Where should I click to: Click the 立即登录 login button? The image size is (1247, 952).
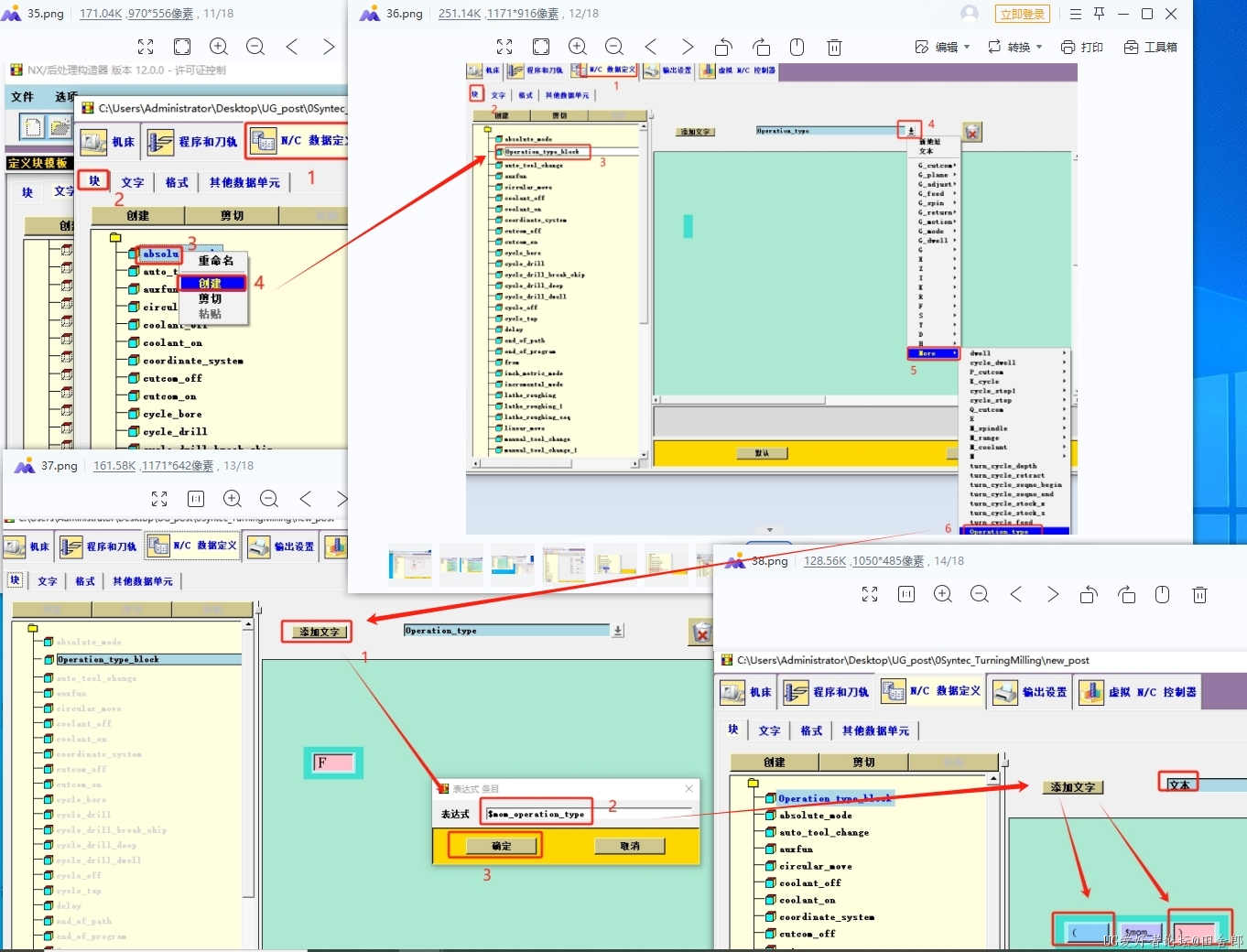[x=1023, y=14]
